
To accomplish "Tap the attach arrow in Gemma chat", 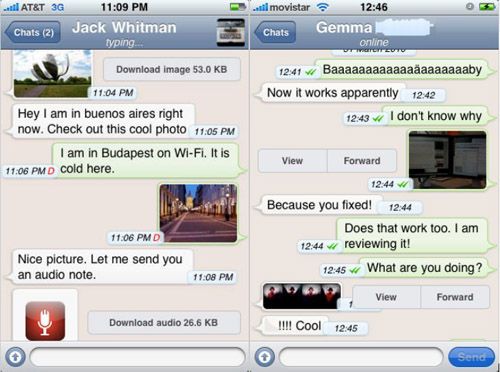I will tap(265, 357).
